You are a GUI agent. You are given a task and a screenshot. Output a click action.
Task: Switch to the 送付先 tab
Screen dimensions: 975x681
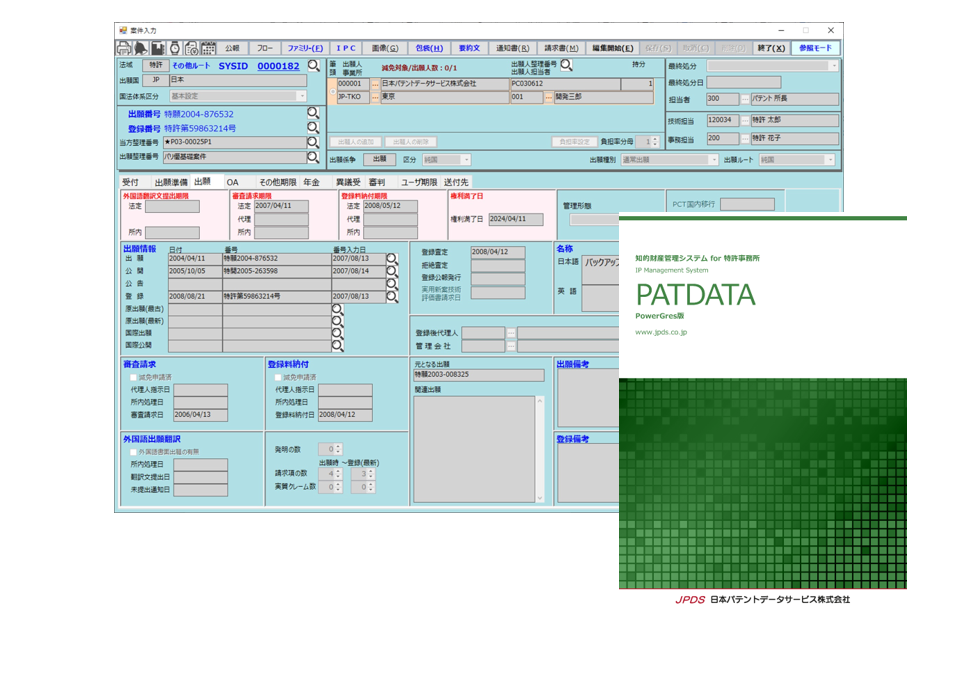(x=456, y=182)
